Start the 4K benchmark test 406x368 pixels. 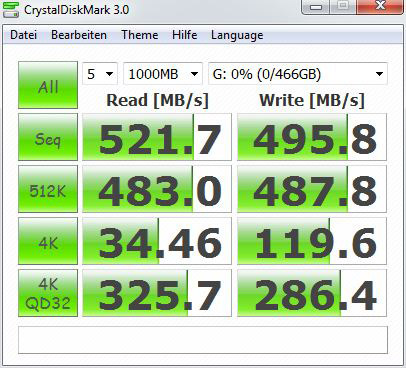(x=48, y=241)
